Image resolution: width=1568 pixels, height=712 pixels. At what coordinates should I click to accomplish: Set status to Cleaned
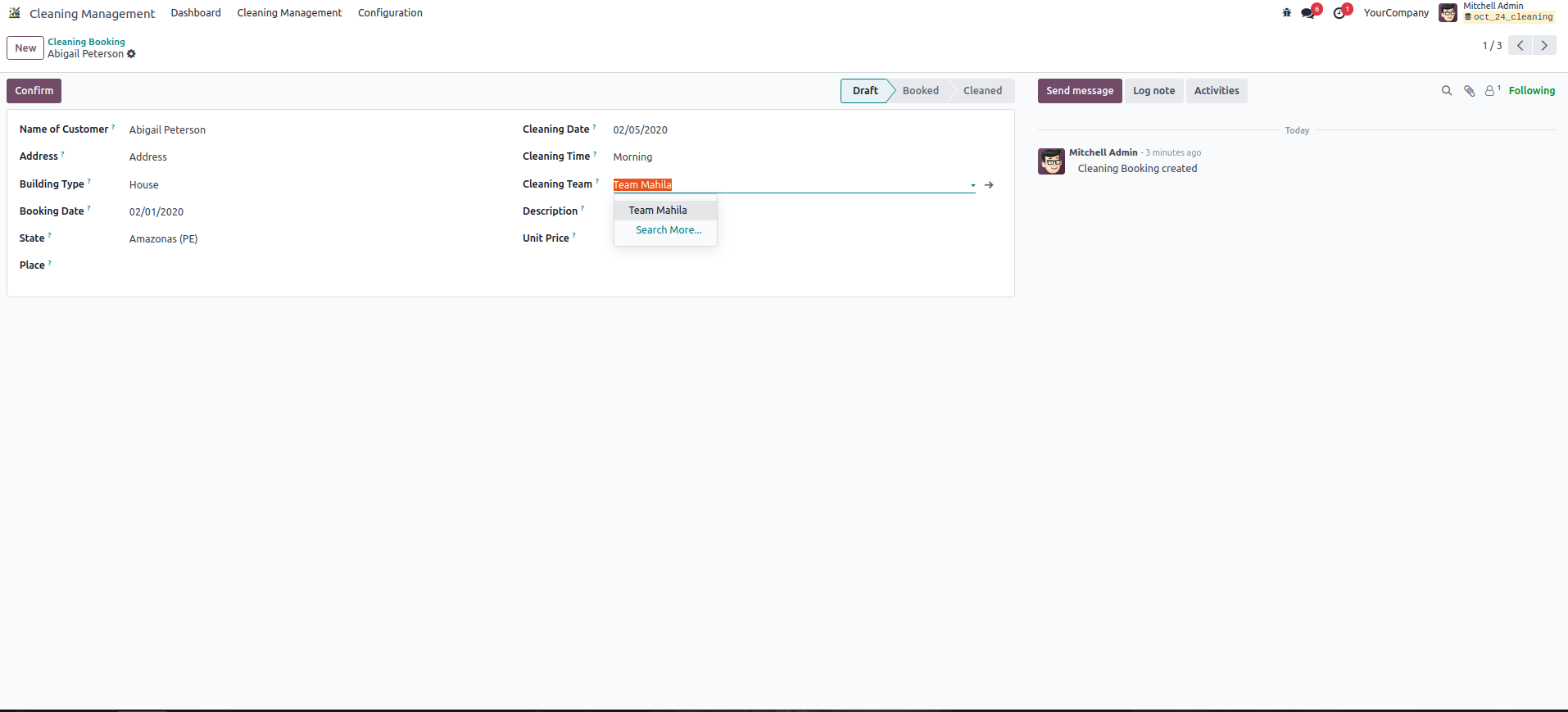[981, 91]
